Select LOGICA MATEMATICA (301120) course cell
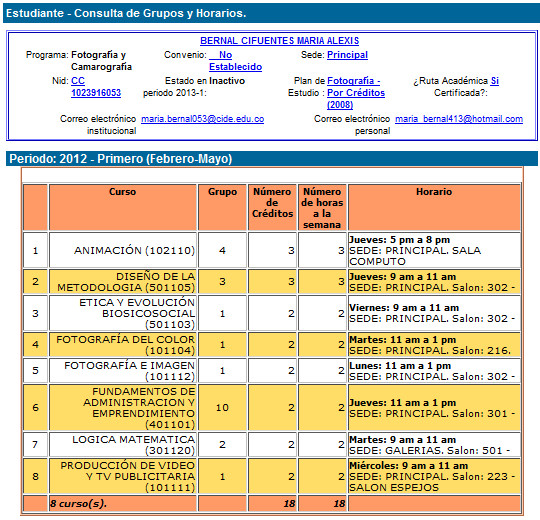 pos(123,445)
